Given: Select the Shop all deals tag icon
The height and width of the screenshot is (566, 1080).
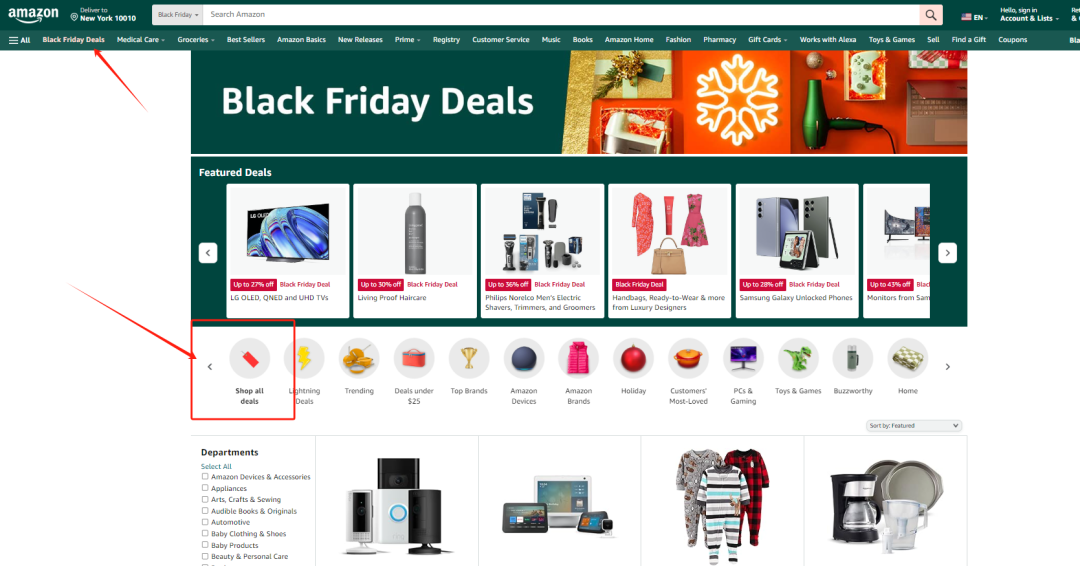Looking at the screenshot, I should [x=249, y=359].
